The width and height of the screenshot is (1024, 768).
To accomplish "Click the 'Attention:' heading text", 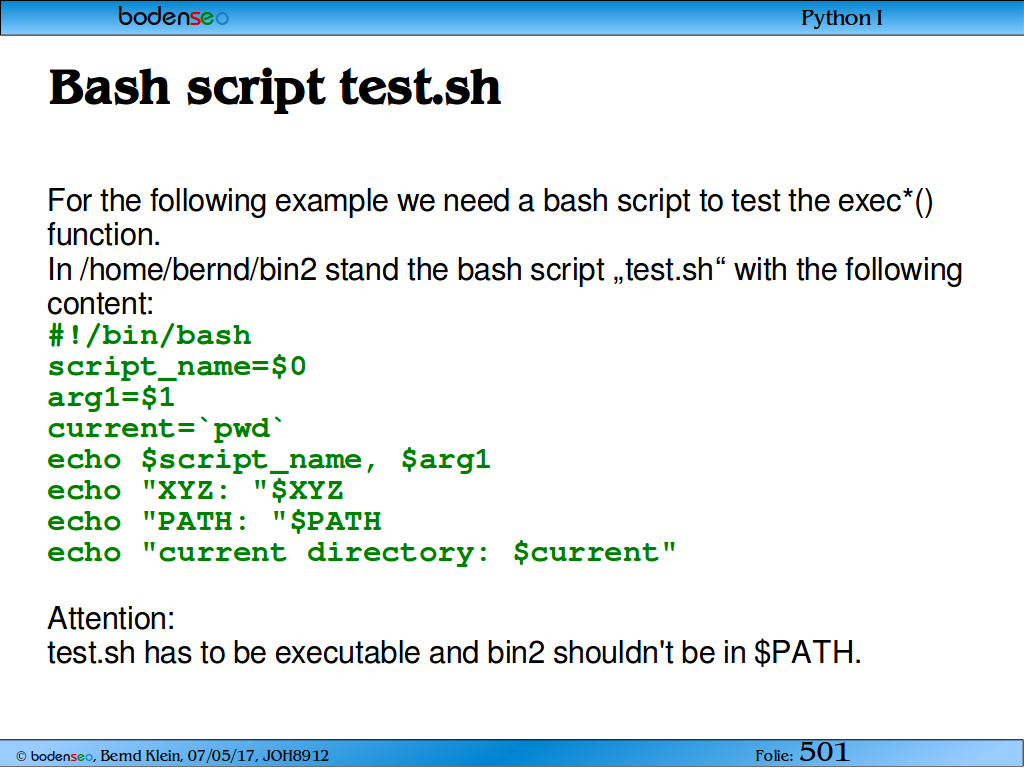I will (111, 618).
